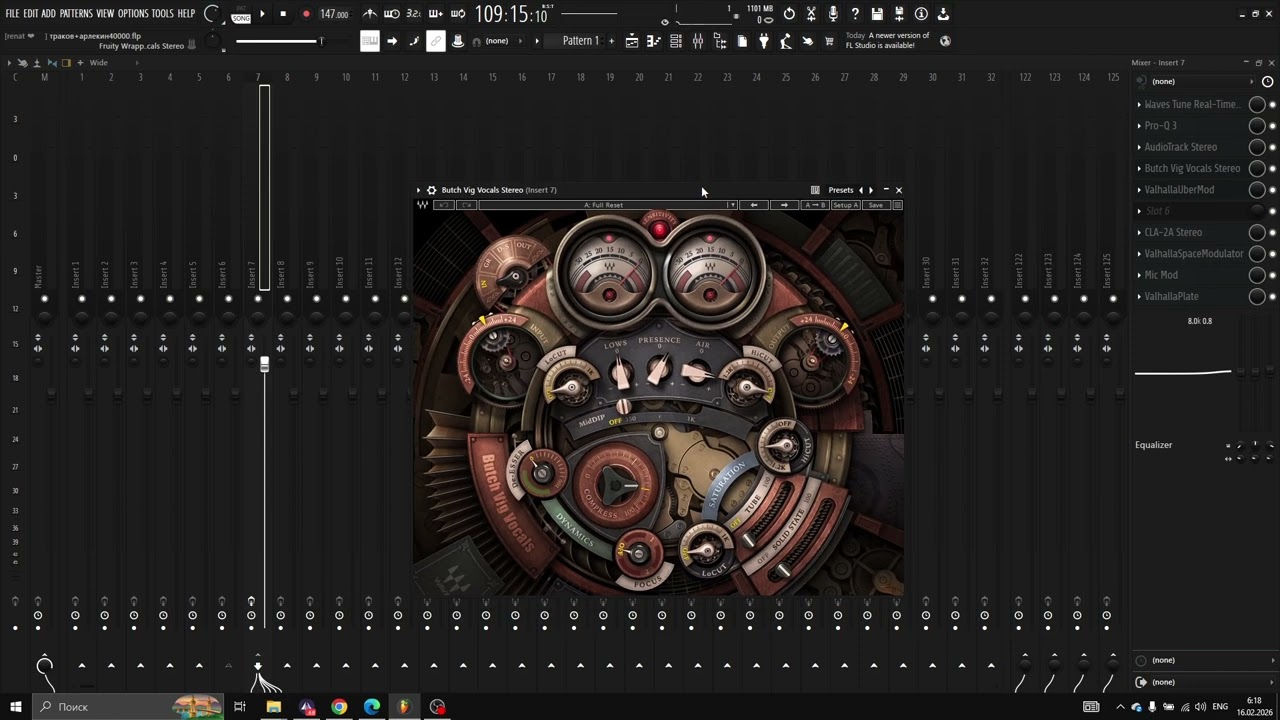Click the info icon in top toolbar
This screenshot has width=1280, height=720.
tap(921, 14)
